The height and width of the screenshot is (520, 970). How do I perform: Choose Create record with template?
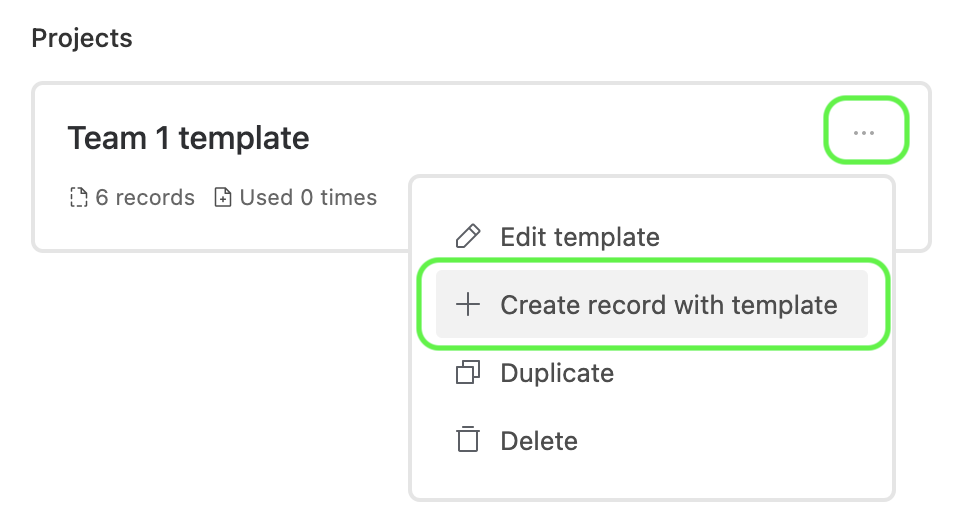point(652,304)
